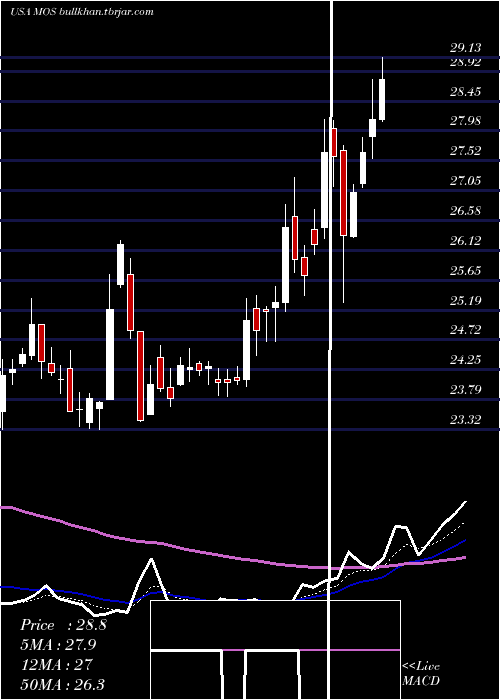Click the tall red candlestick below 27.52

pos(343,193)
